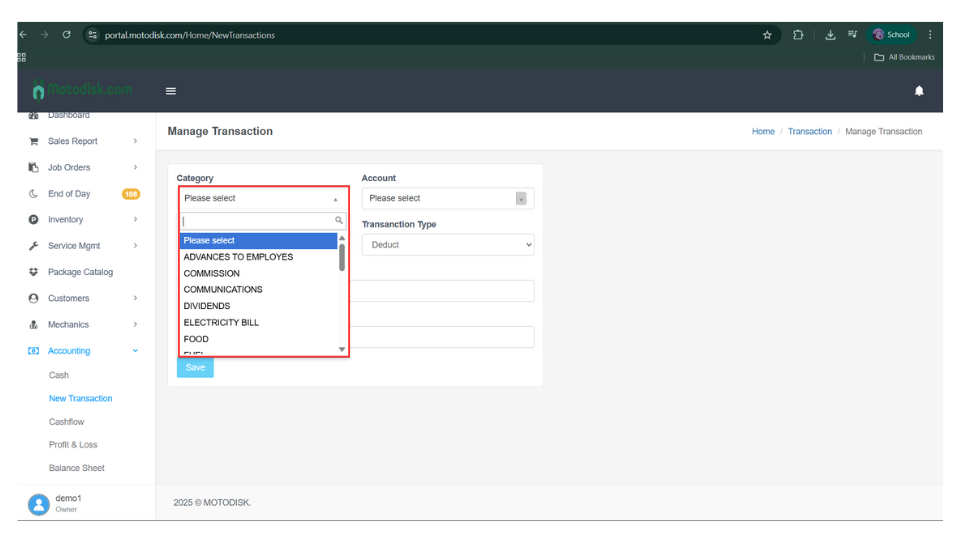
Task: Click the Package Catalog icon
Action: 34,272
